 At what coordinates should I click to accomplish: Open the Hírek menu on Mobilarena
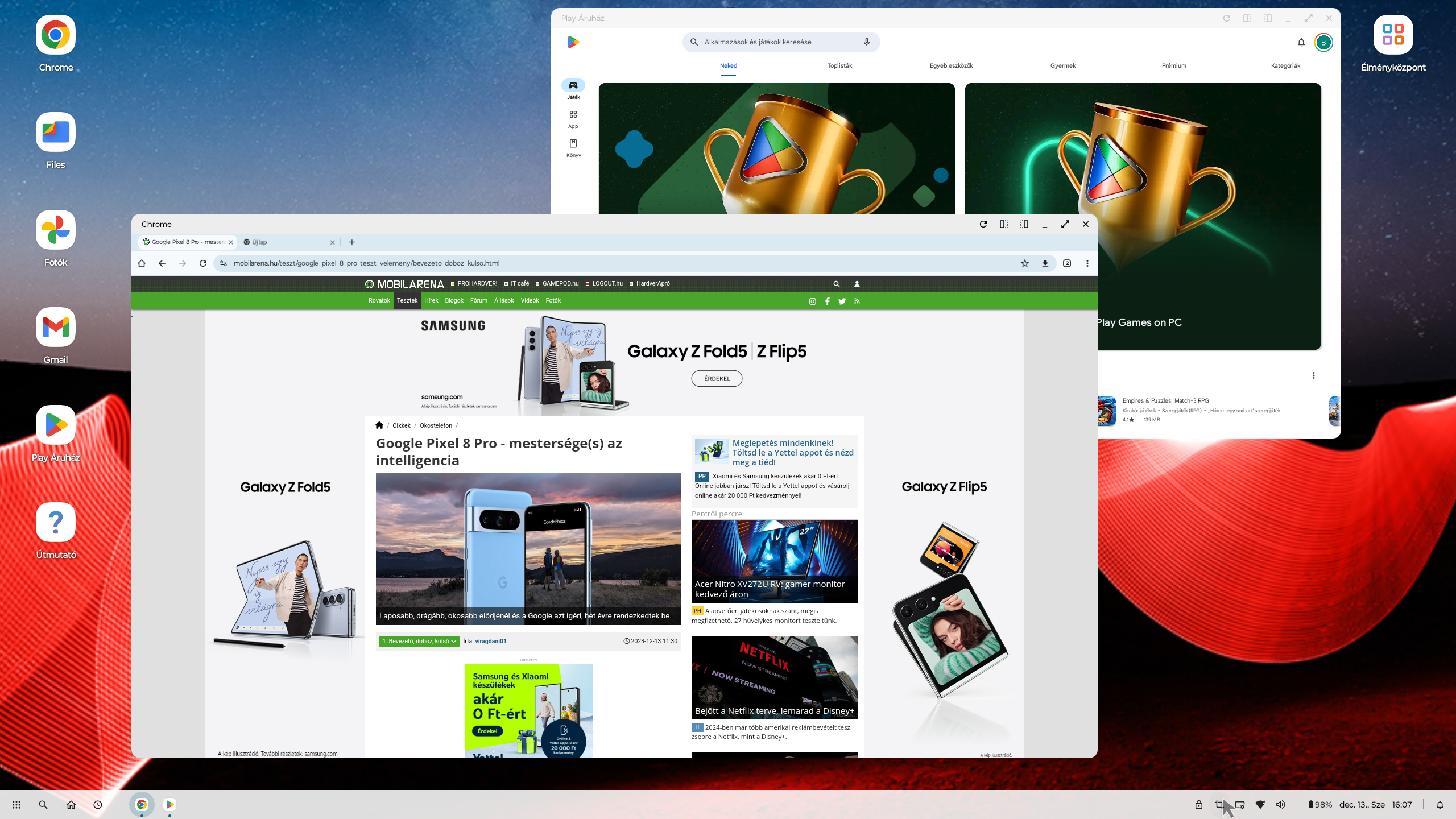click(x=431, y=301)
